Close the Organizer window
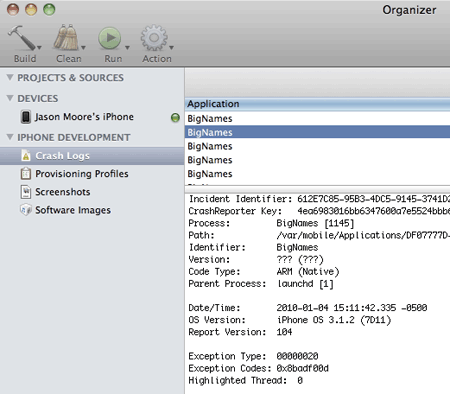 (x=13, y=9)
